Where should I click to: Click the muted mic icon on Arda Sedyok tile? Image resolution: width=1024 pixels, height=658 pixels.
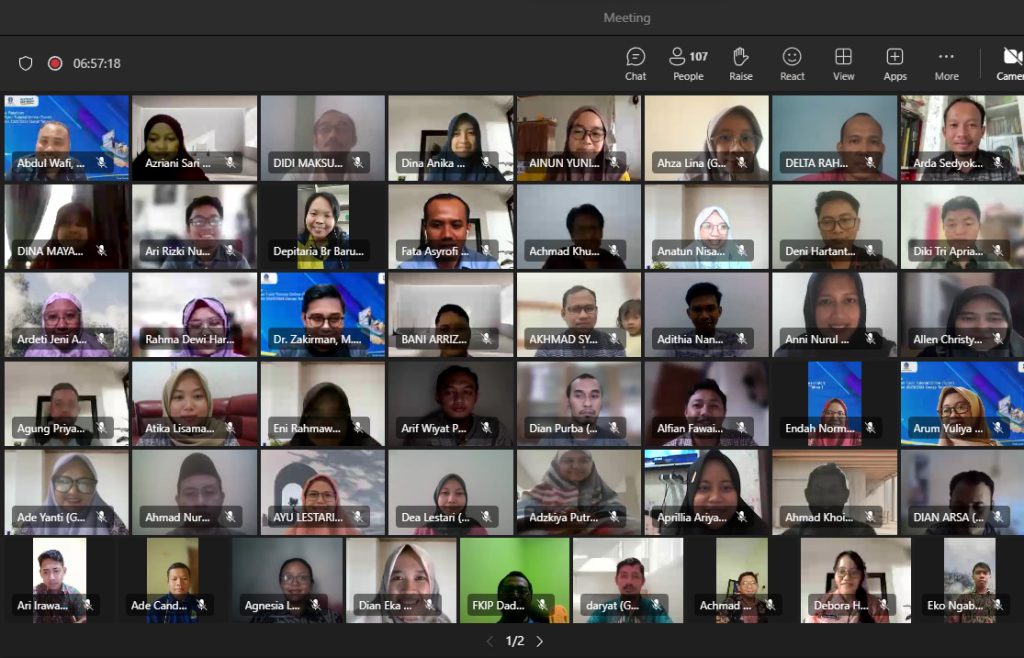(998, 162)
